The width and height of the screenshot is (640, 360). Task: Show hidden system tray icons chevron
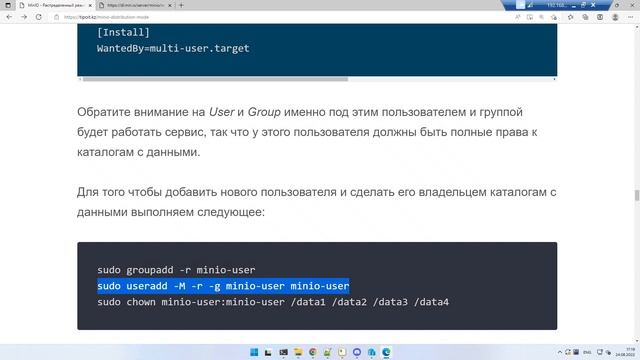pos(560,352)
